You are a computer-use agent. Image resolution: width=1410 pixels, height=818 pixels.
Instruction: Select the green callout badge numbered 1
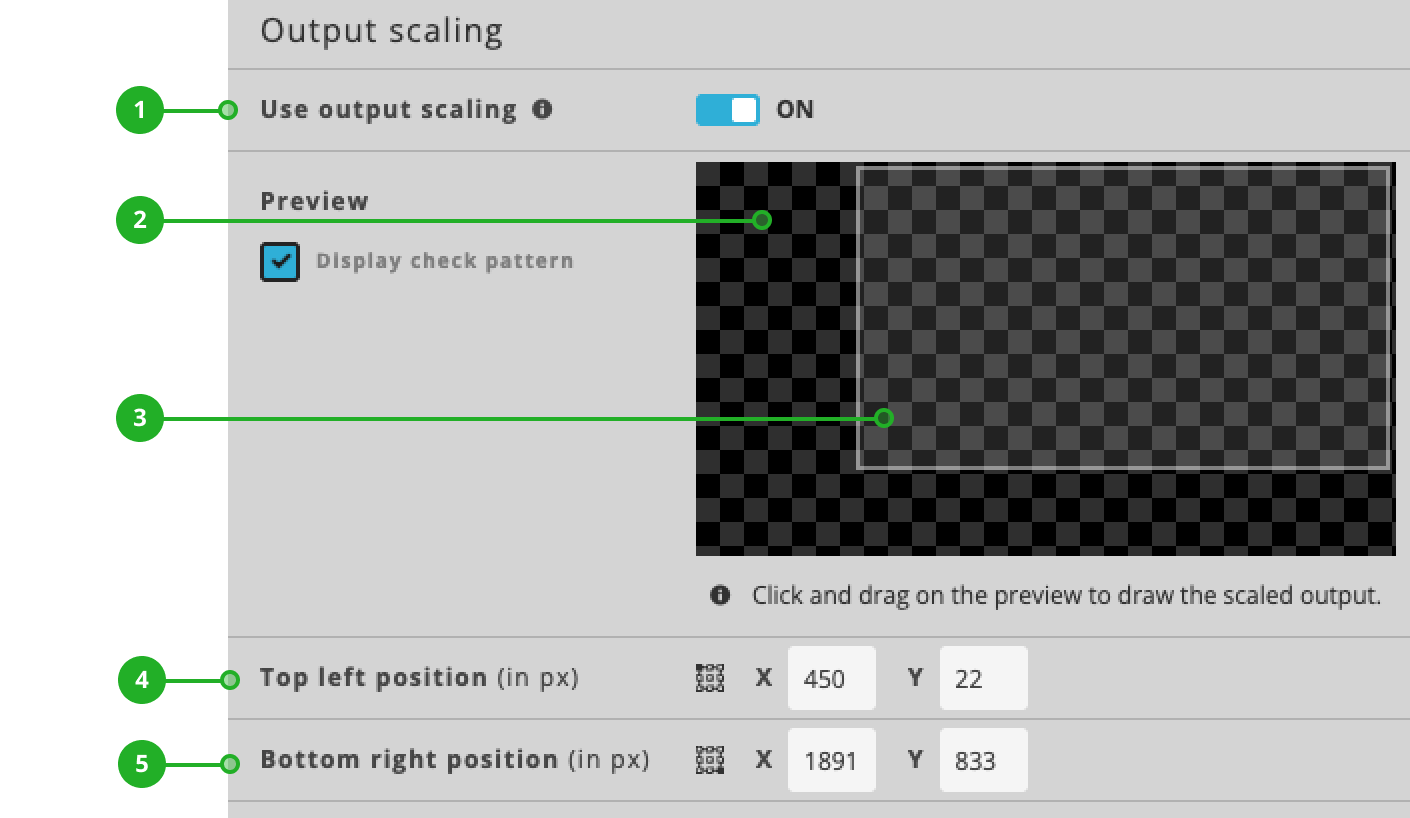coord(139,110)
